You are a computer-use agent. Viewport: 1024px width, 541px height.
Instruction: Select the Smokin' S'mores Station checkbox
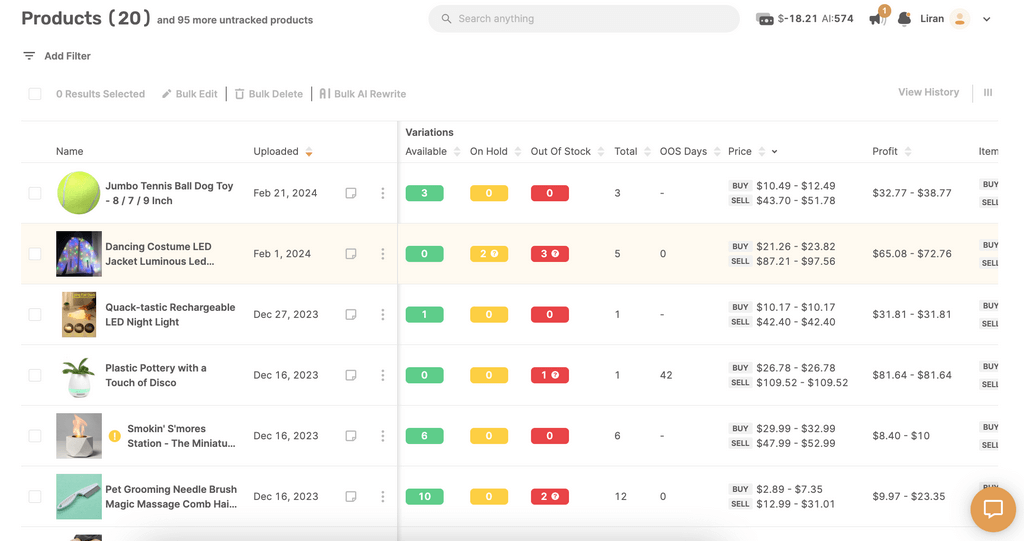[35, 436]
